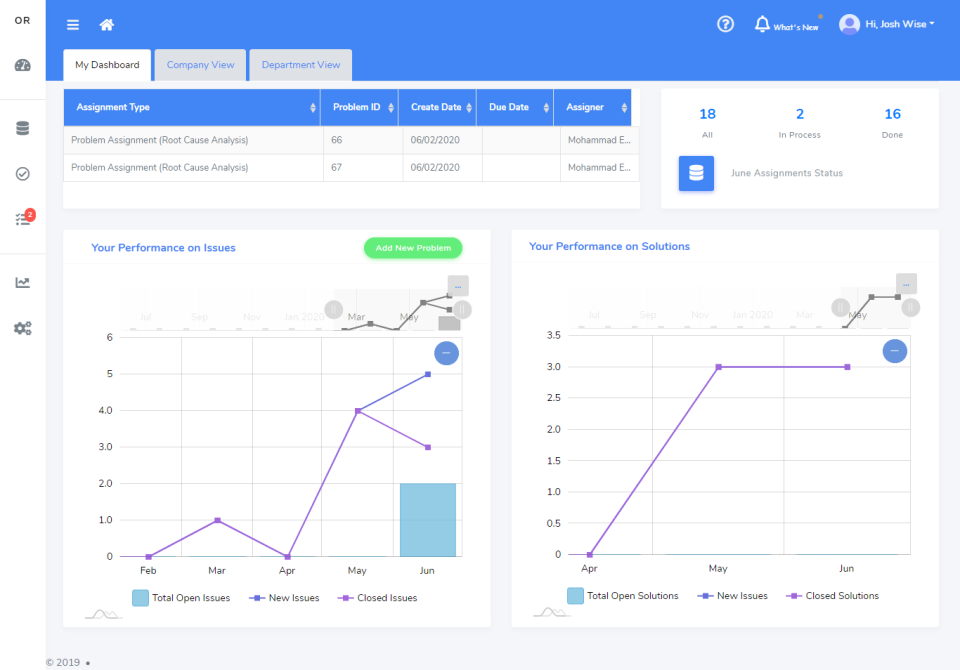Click the help question mark icon
960x670 pixels.
725,23
